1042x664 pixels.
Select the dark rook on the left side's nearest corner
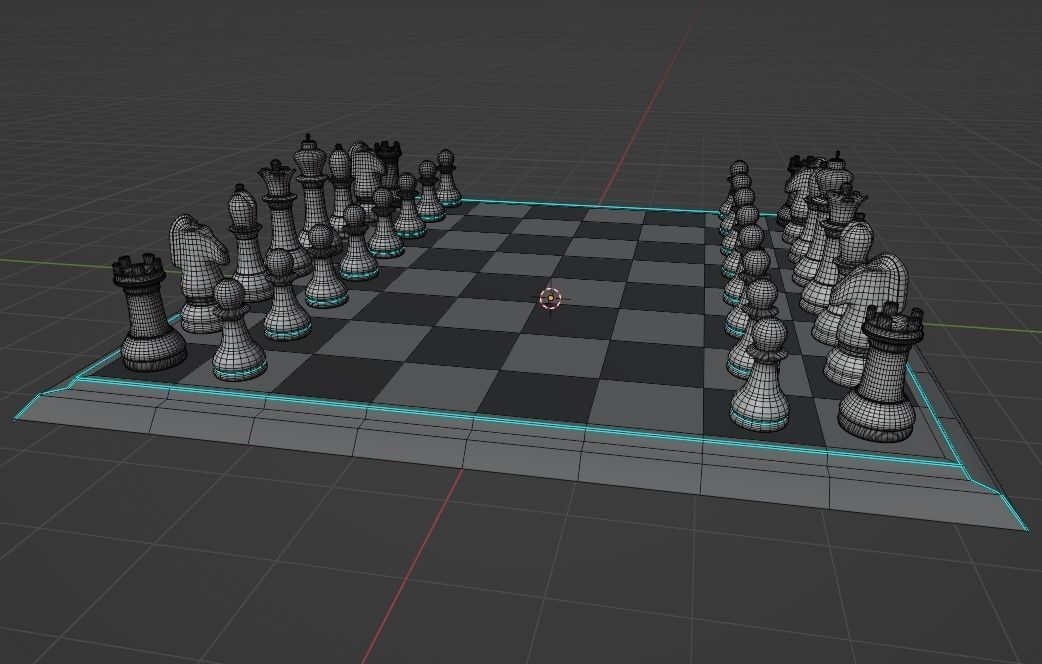click(152, 312)
